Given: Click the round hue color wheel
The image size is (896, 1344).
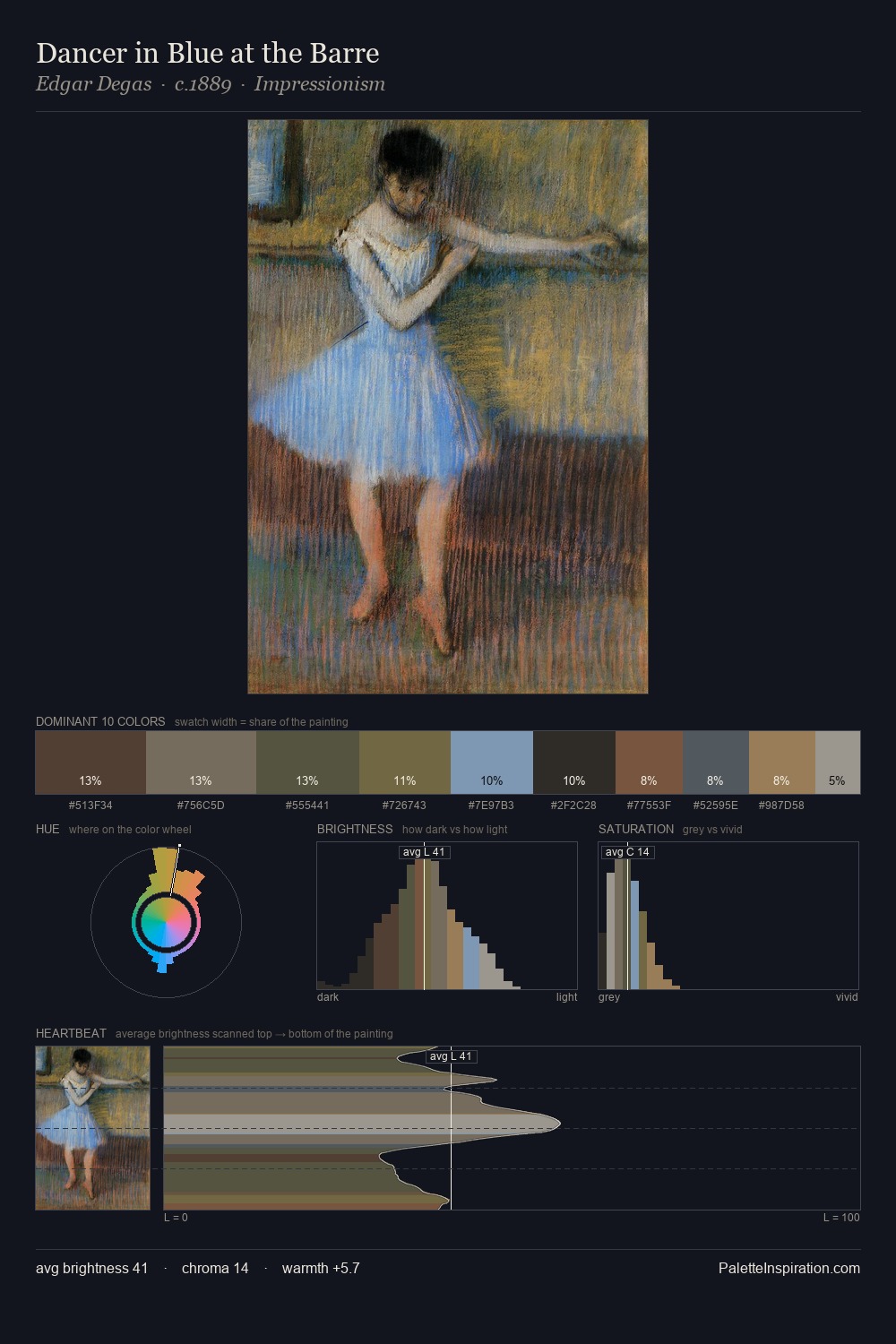Looking at the screenshot, I should [166, 921].
